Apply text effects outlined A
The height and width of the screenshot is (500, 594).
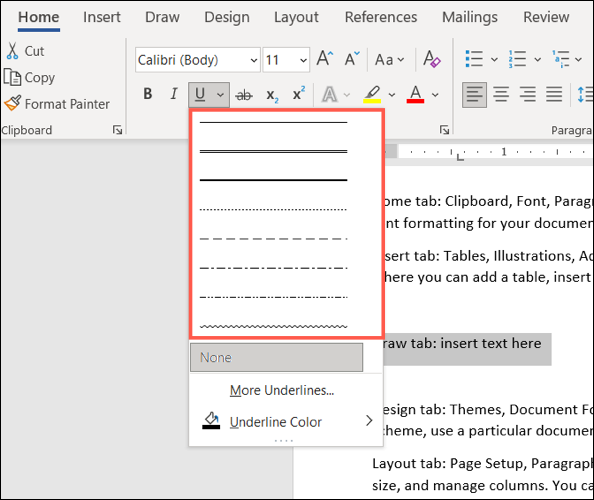click(329, 94)
